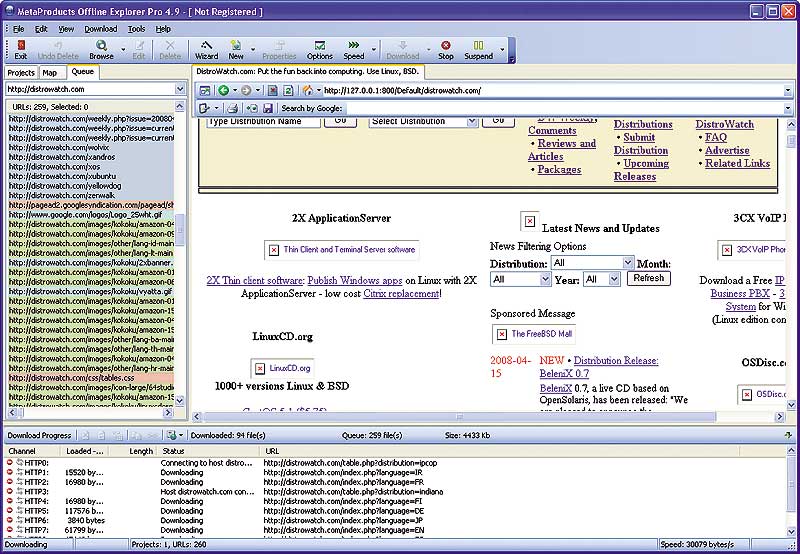Click the browser address URL field
Image resolution: width=800 pixels, height=554 pixels.
pyautogui.click(x=553, y=91)
